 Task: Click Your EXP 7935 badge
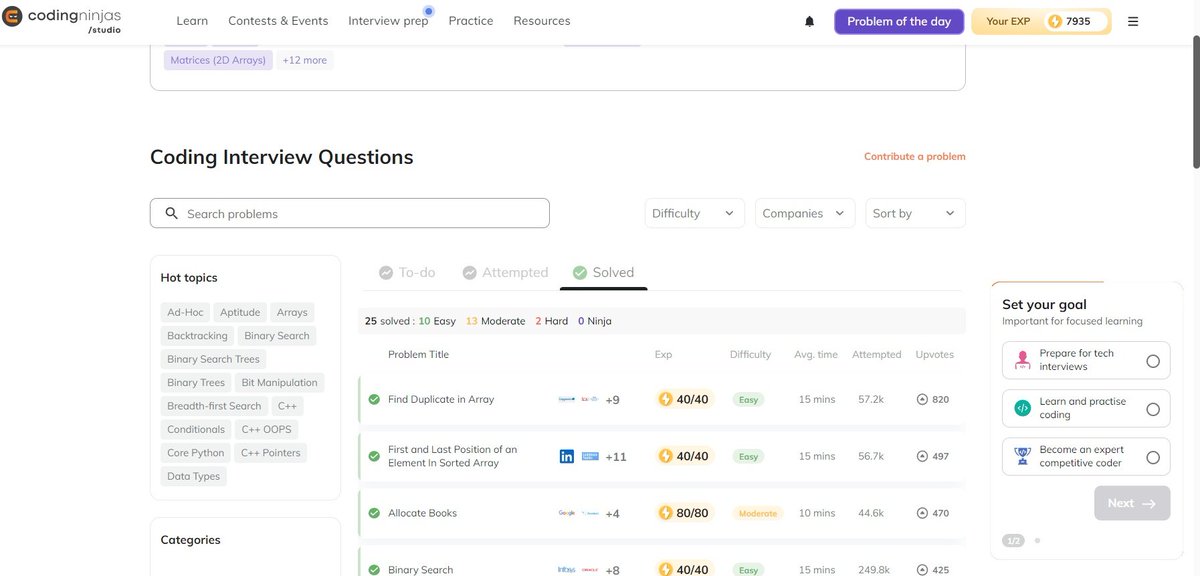[x=1041, y=21]
